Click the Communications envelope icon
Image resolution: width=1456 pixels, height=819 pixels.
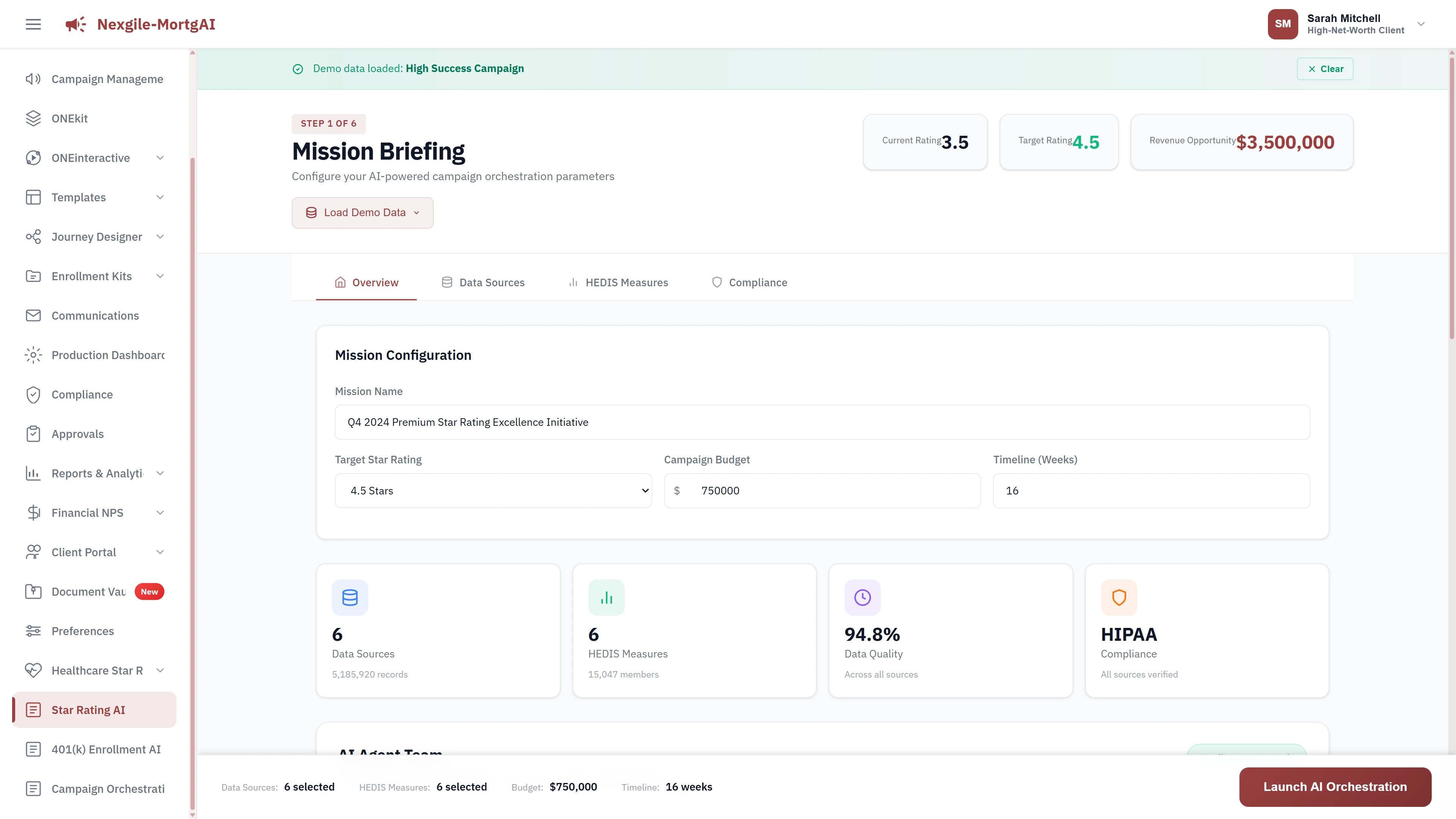tap(33, 315)
